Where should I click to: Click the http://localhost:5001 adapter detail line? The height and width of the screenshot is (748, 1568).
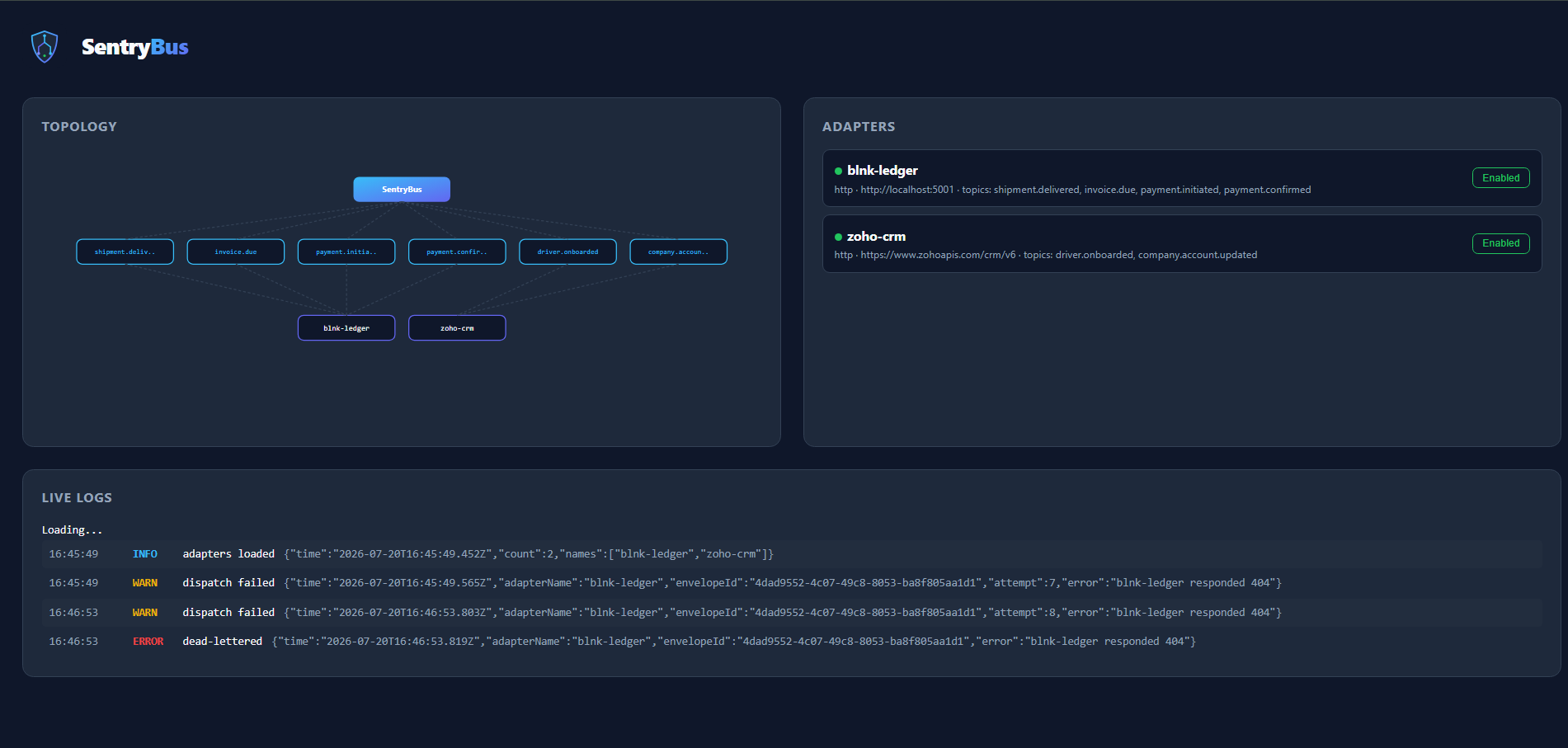pos(1072,190)
